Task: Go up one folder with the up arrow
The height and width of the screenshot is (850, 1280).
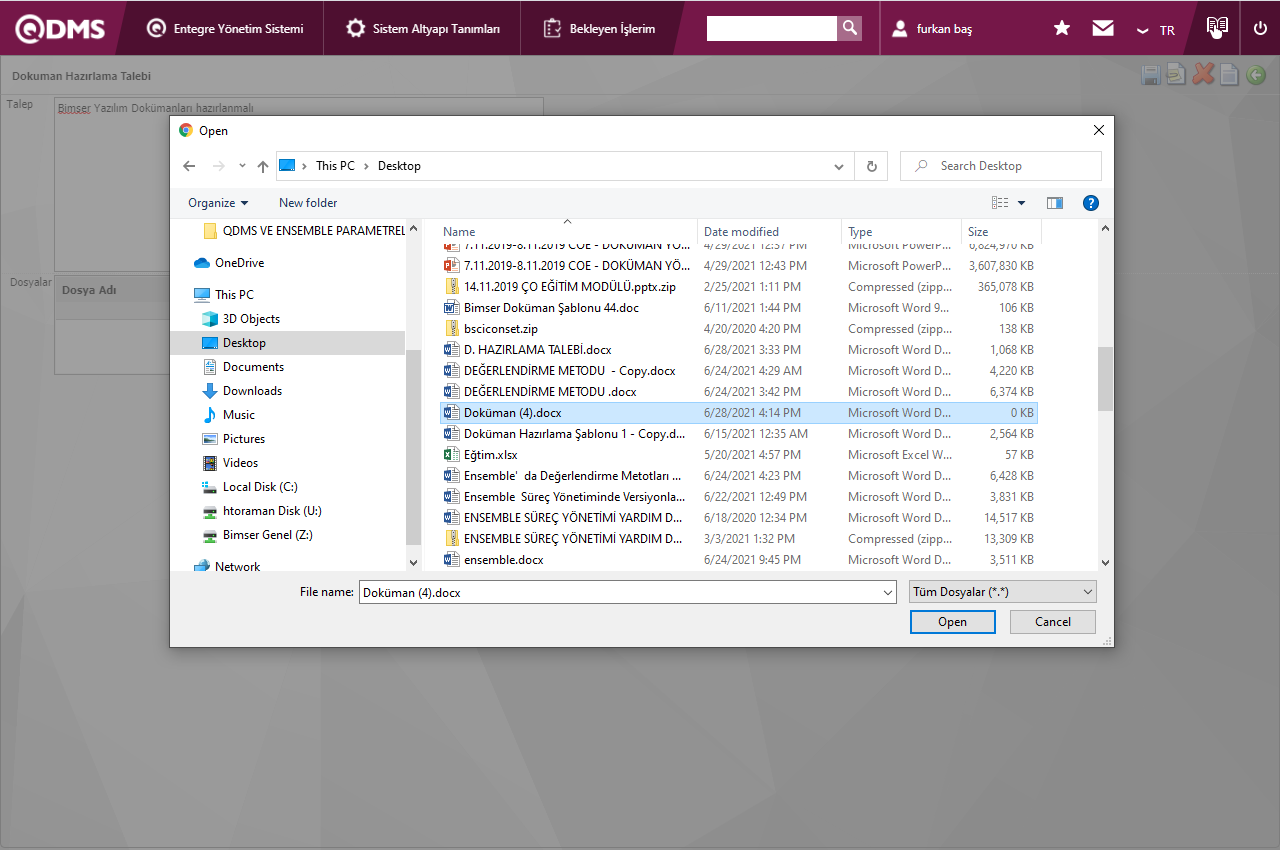Action: pos(263,166)
